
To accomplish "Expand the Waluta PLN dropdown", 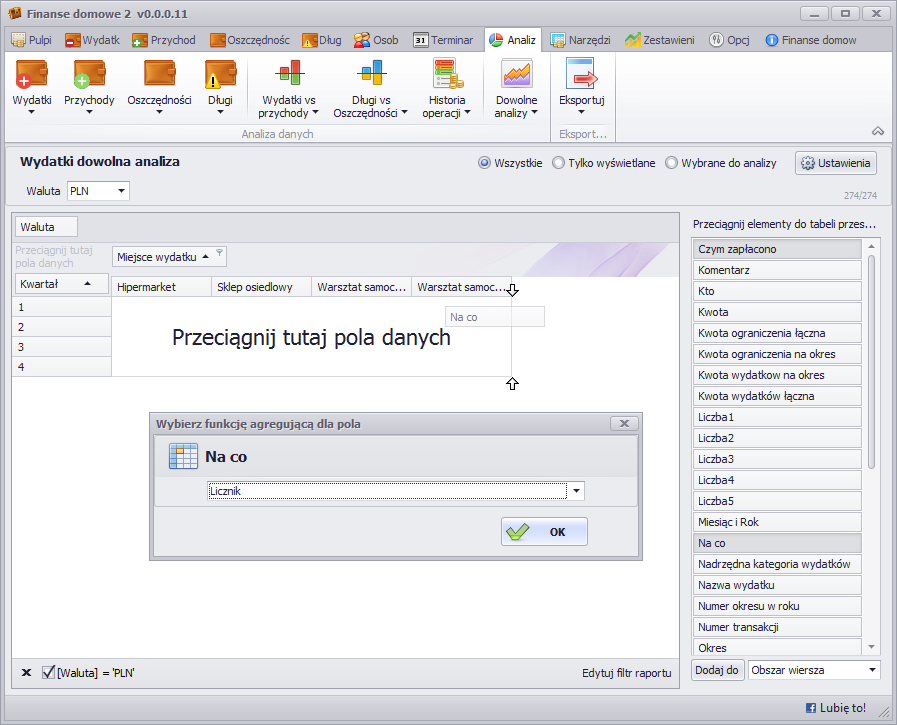I will tap(121, 191).
